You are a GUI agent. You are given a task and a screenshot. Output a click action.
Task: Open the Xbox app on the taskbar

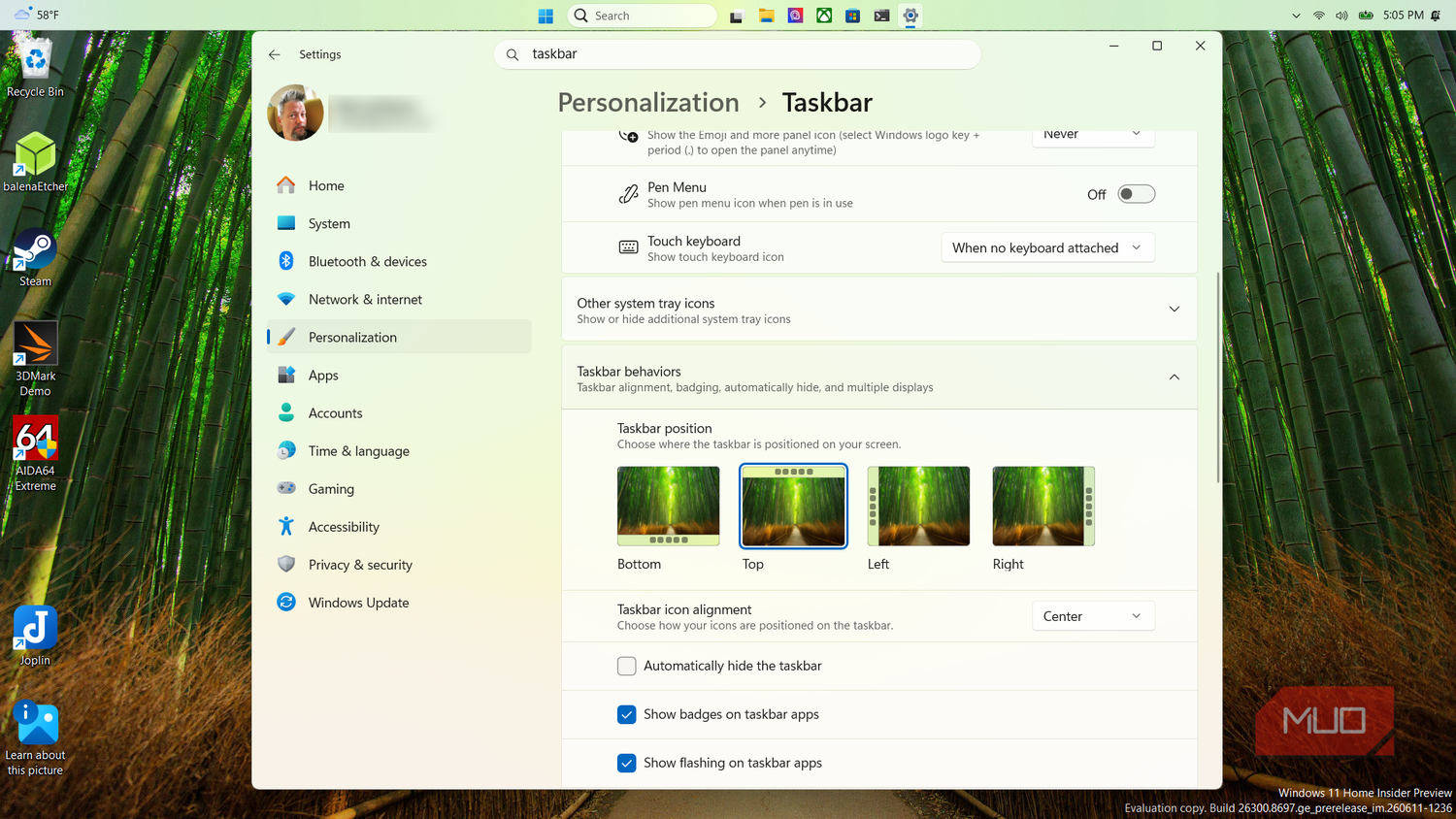(x=824, y=16)
